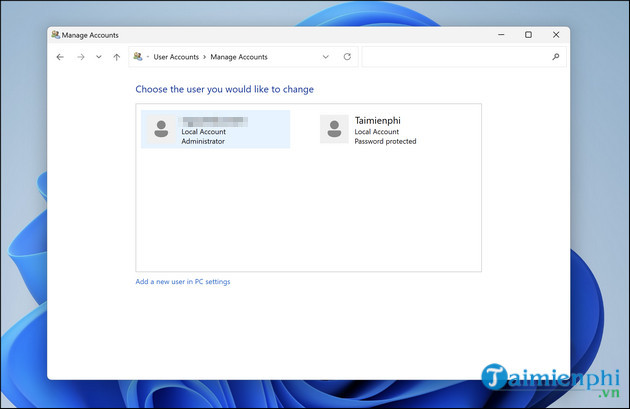Open the recent locations chevron
630x409 pixels.
point(99,57)
